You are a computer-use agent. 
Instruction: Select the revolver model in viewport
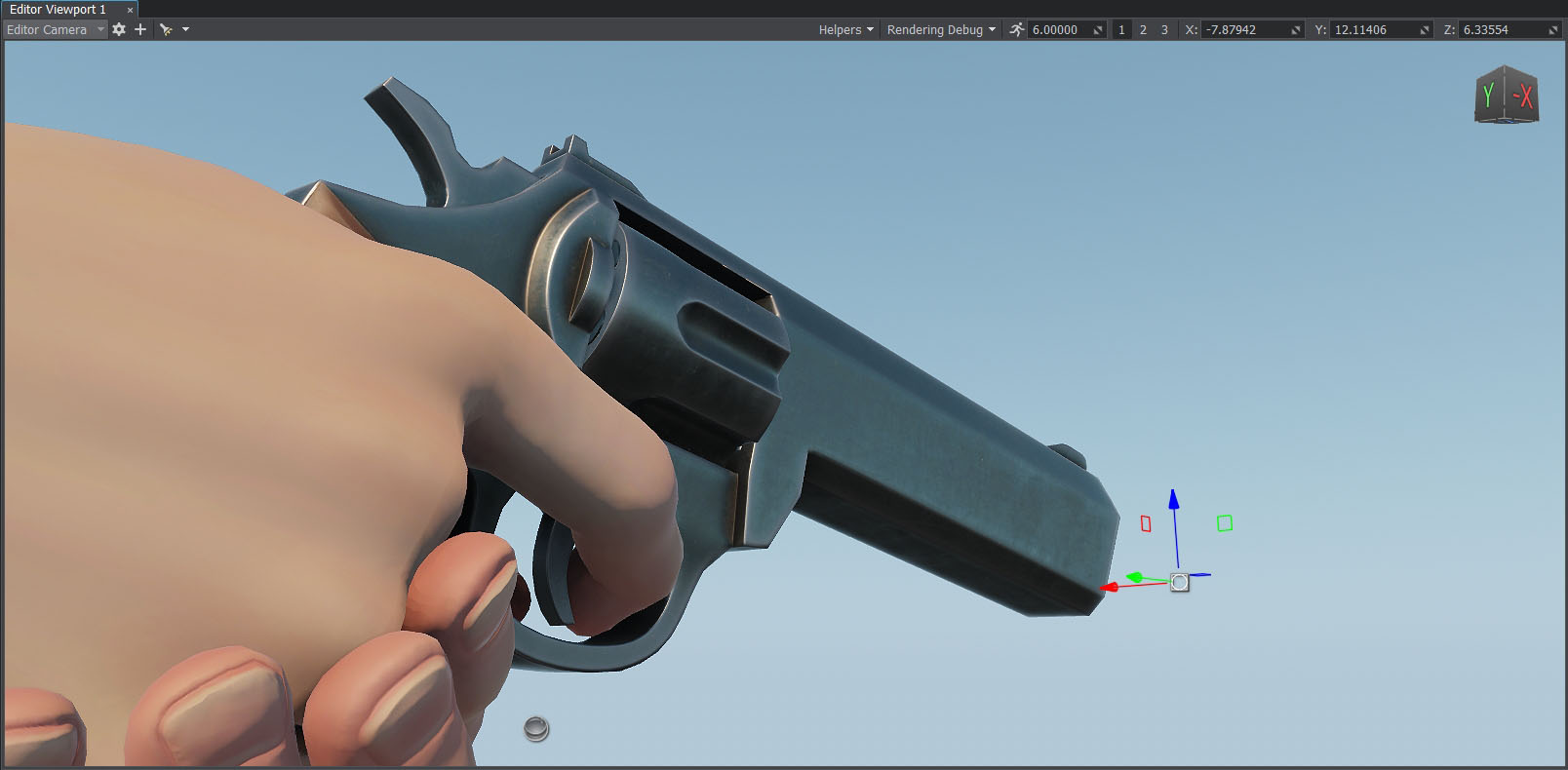pyautogui.click(x=878, y=419)
